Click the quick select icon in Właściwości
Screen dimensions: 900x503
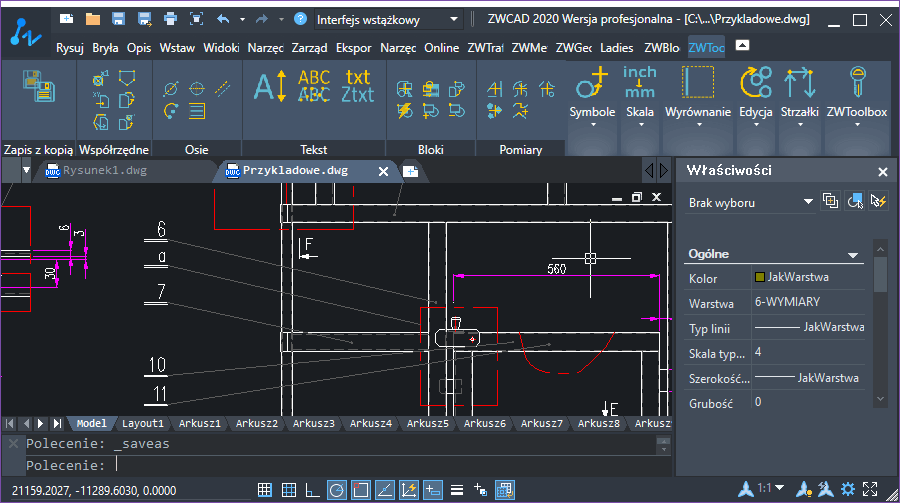click(x=878, y=201)
